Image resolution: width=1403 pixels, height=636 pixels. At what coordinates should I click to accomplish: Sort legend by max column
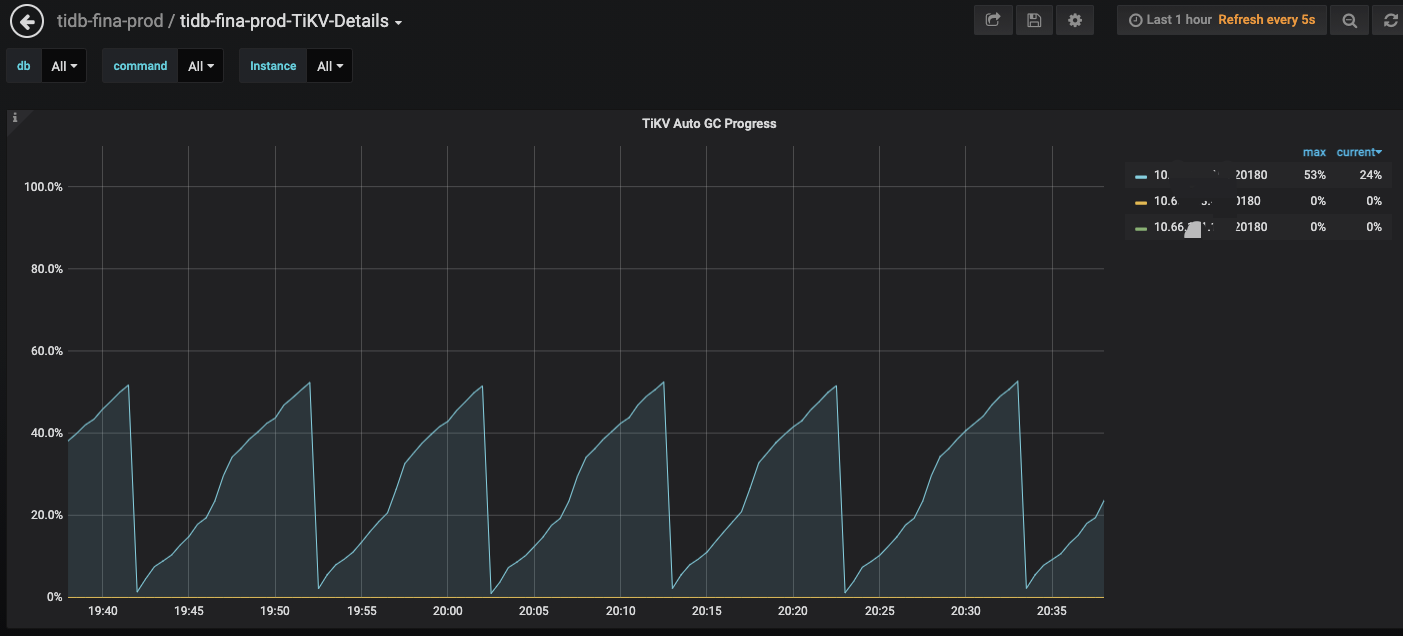click(1314, 152)
